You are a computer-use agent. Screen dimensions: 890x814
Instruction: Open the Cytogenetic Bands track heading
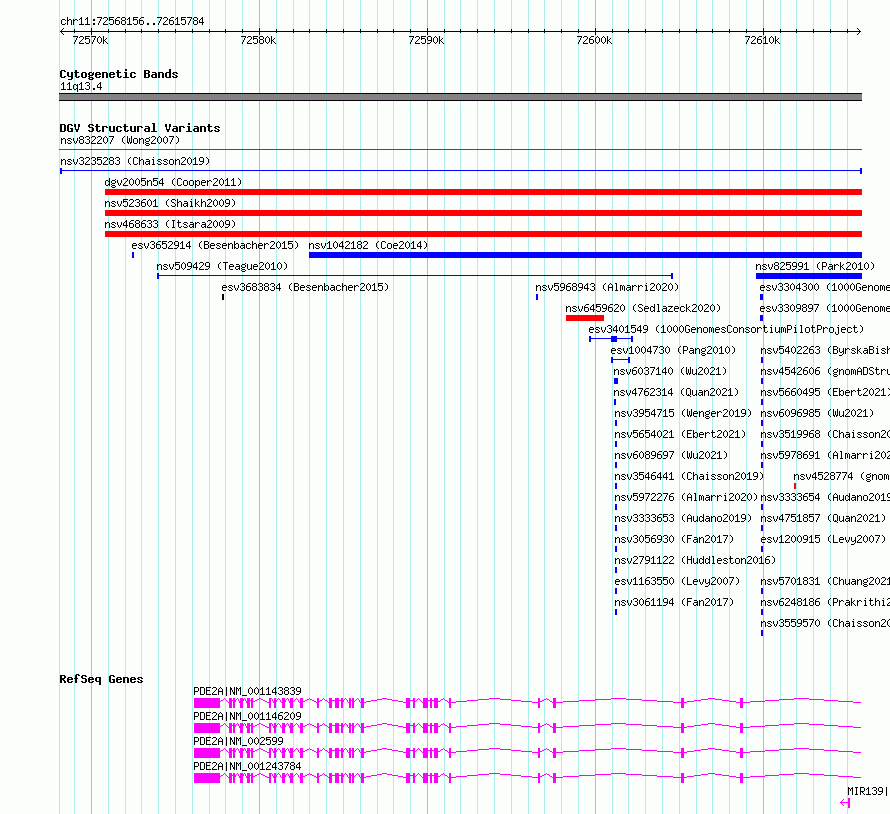[x=119, y=74]
